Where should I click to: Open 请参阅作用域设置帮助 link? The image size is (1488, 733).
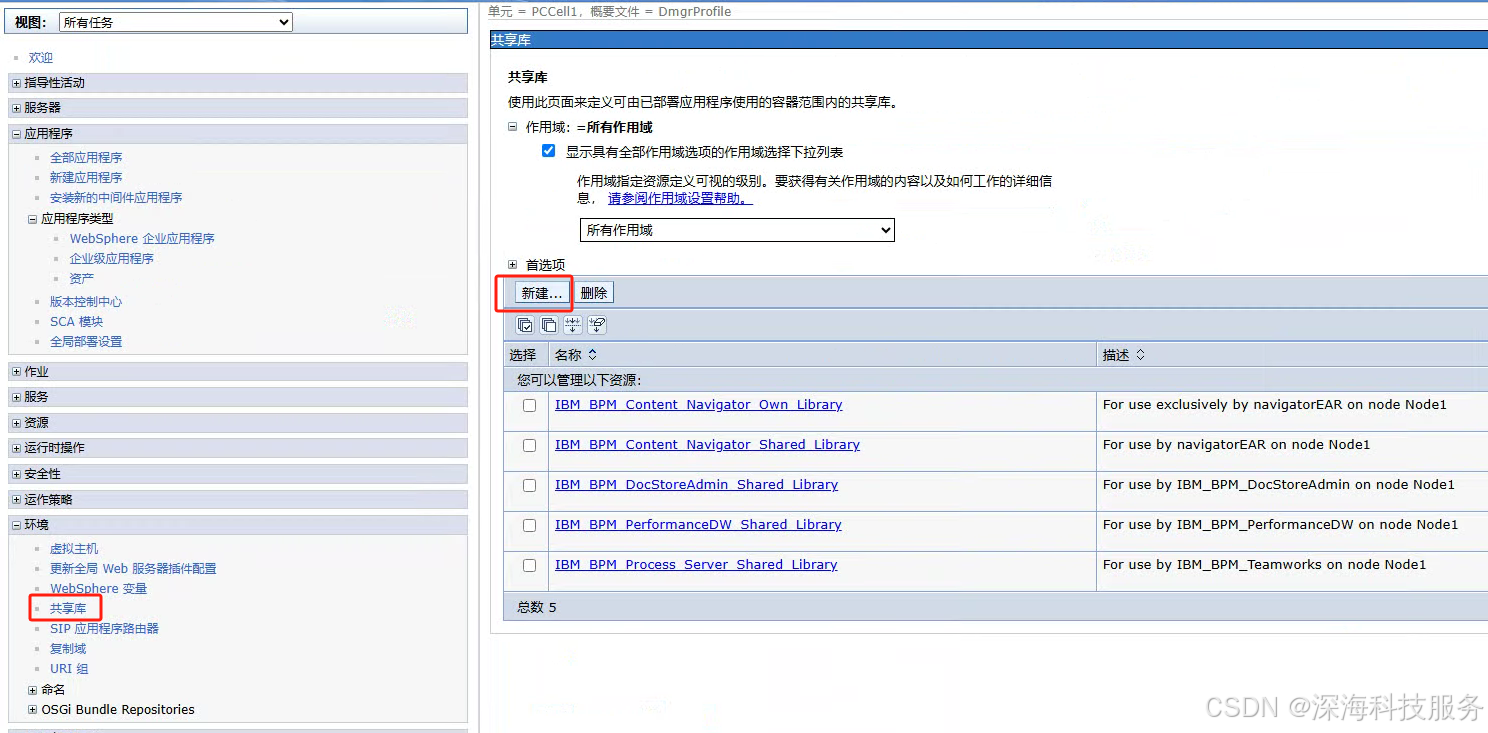point(680,199)
